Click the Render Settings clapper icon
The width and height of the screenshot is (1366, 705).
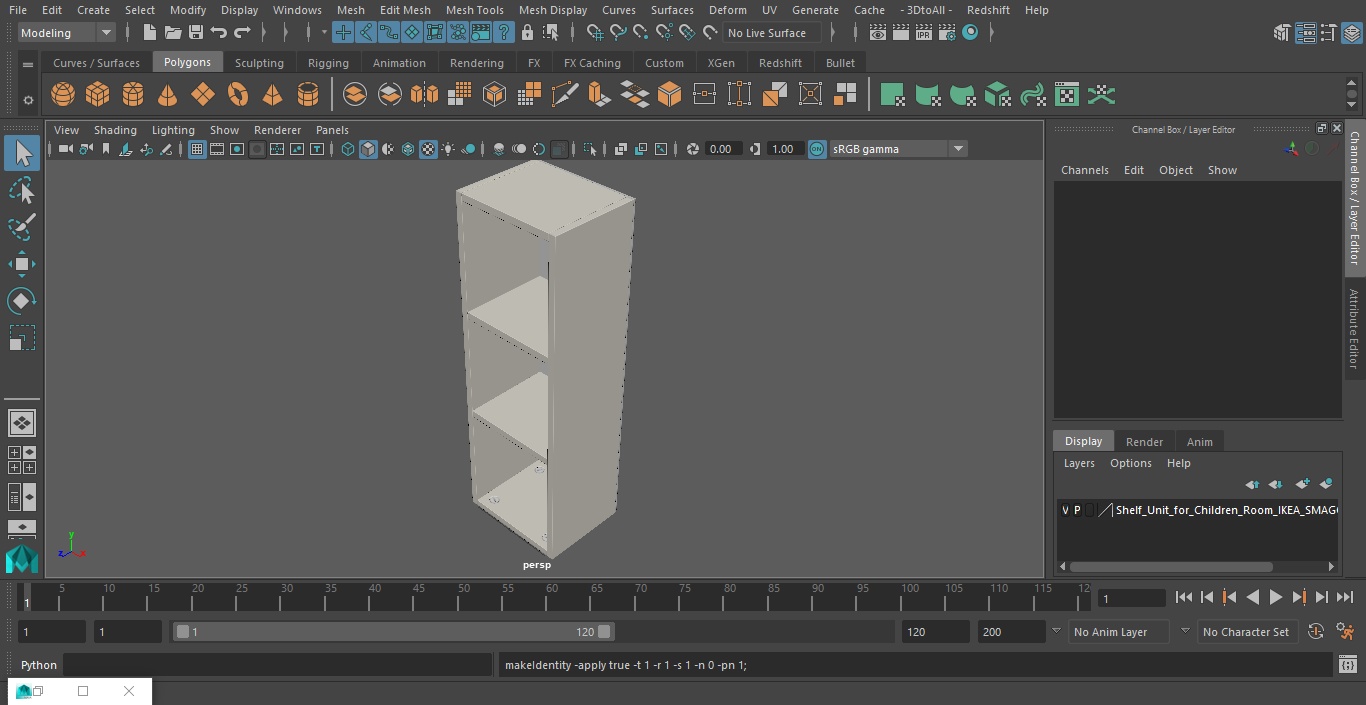click(946, 33)
